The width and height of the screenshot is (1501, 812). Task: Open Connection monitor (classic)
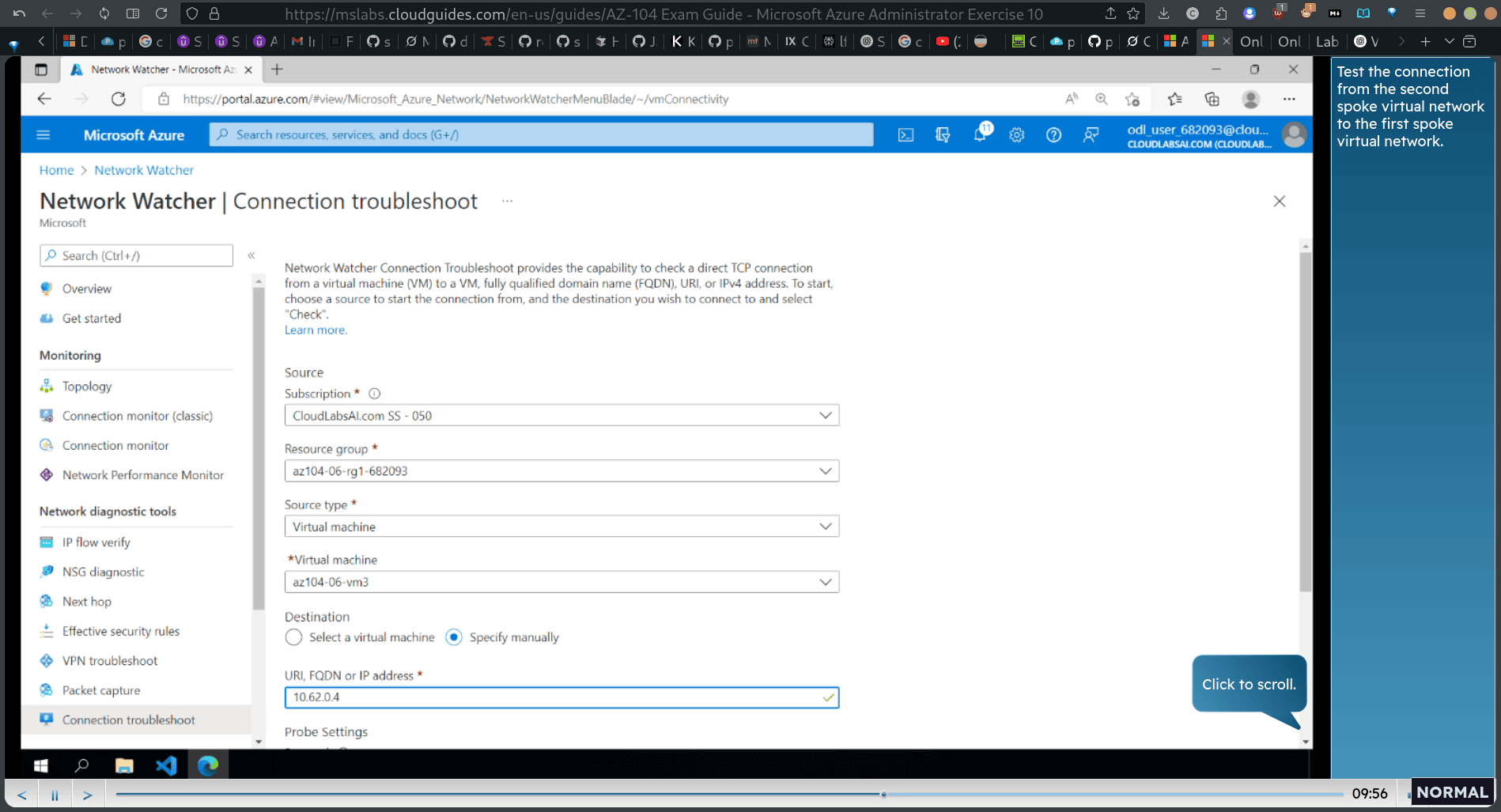(x=138, y=416)
